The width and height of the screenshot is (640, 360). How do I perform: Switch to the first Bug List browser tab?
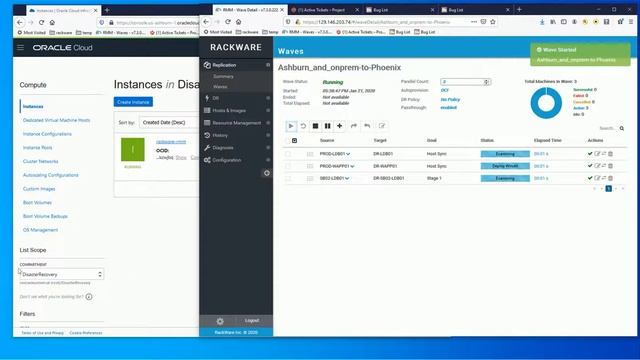pyautogui.click(x=400, y=9)
